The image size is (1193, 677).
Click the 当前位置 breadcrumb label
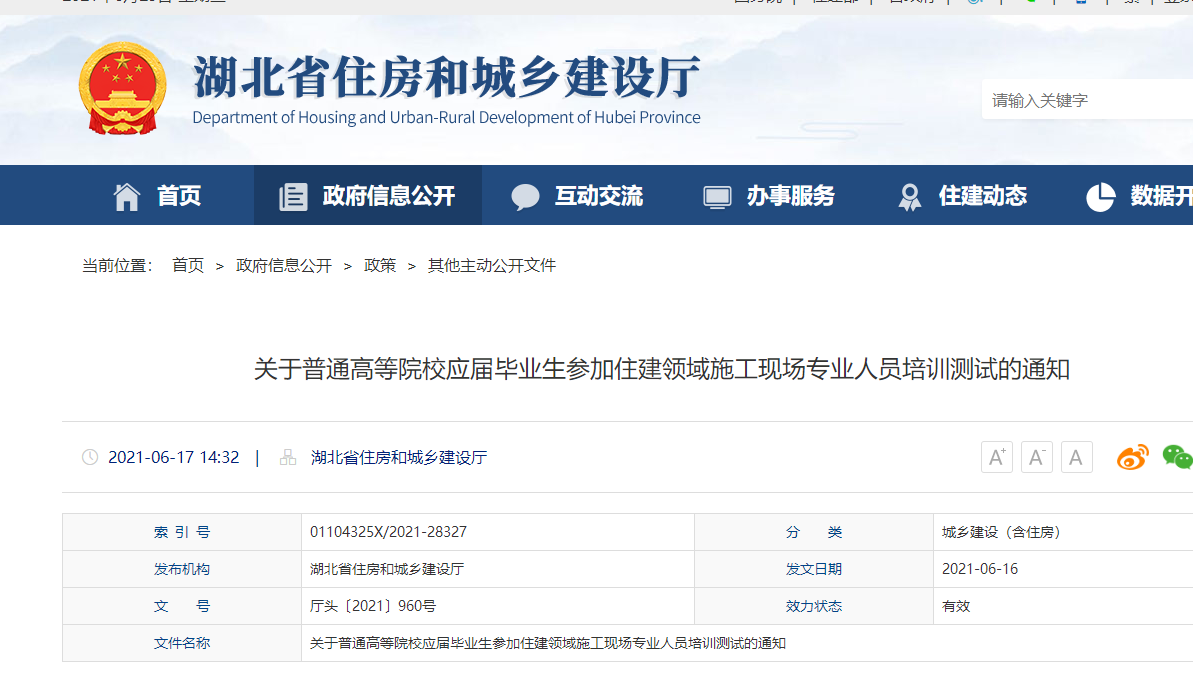[x=118, y=265]
